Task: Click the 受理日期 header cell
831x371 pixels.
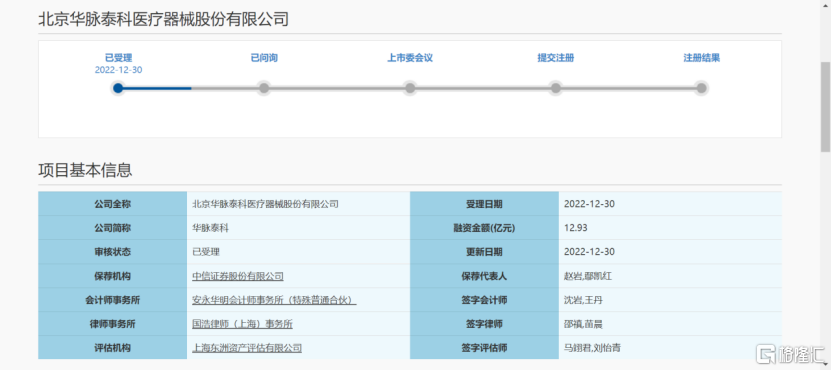Action: (484, 204)
